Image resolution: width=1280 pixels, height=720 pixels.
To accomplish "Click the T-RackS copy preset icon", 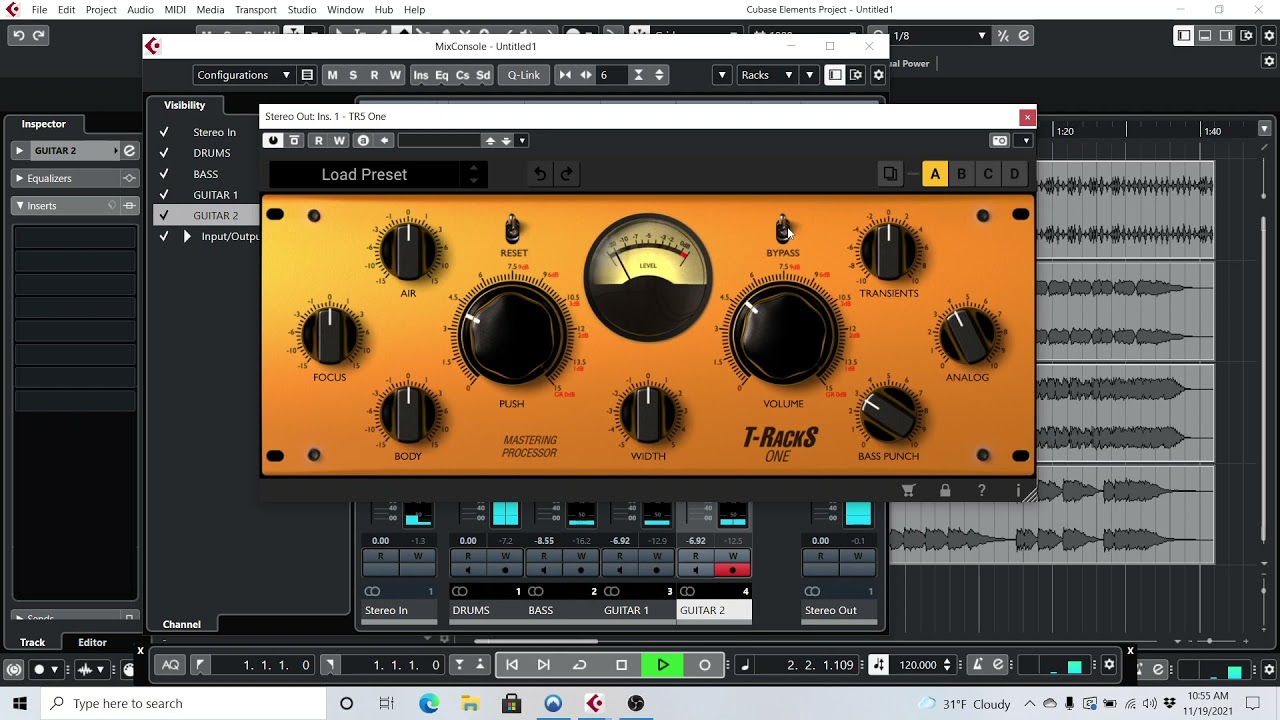I will (890, 174).
